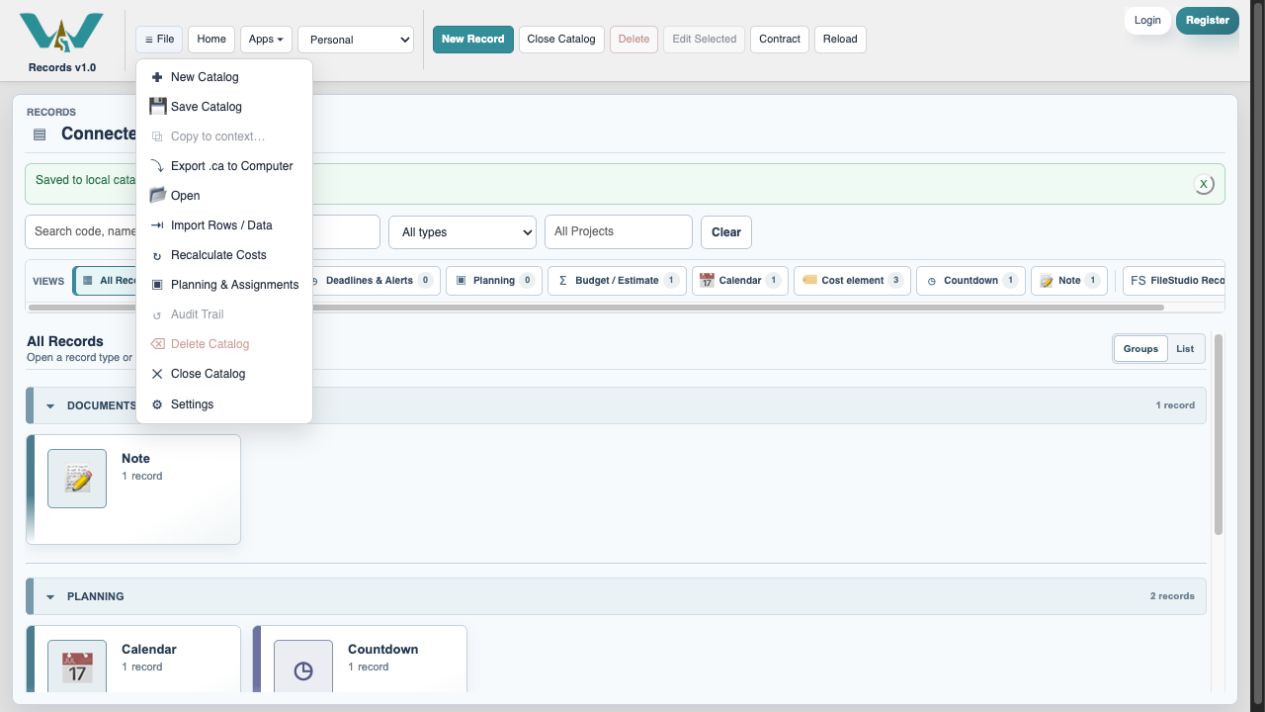Viewport: 1265px width, 712px height.
Task: Click the tag icon in Cost element chip
Action: pyautogui.click(x=809, y=280)
